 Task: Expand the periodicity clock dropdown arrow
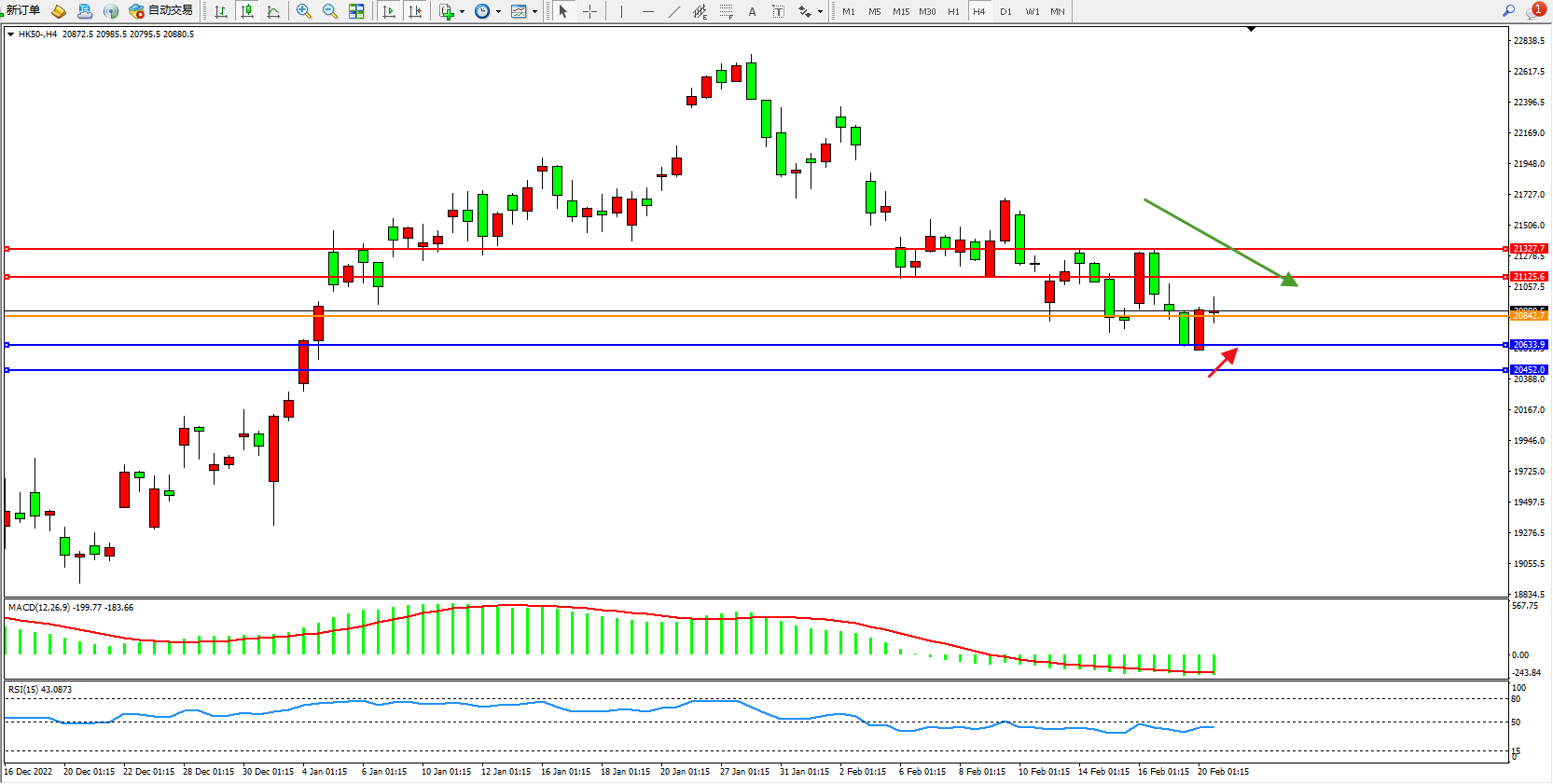coord(498,12)
